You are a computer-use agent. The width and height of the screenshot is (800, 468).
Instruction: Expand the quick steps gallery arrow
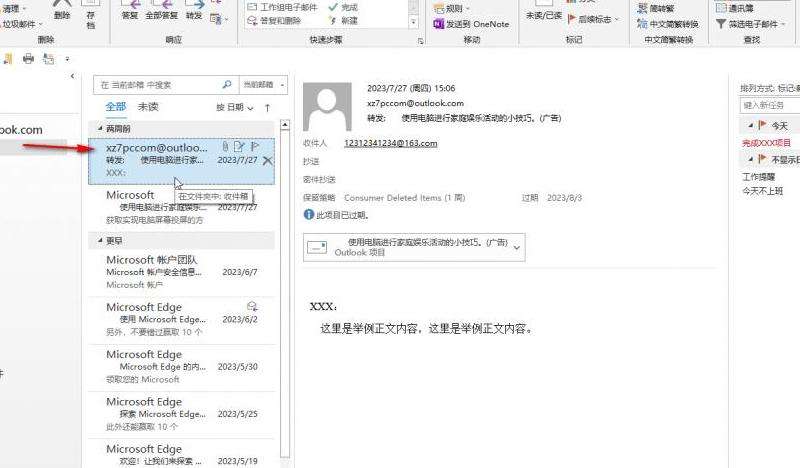tap(413, 22)
